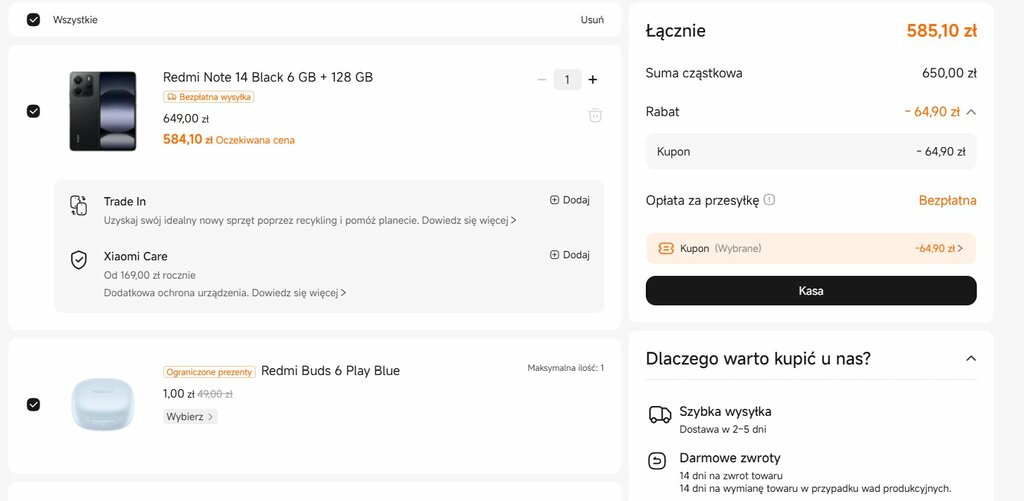Increase Redmi Note 14 quantity with plus
Screen dimensions: 1024x501
click(592, 80)
